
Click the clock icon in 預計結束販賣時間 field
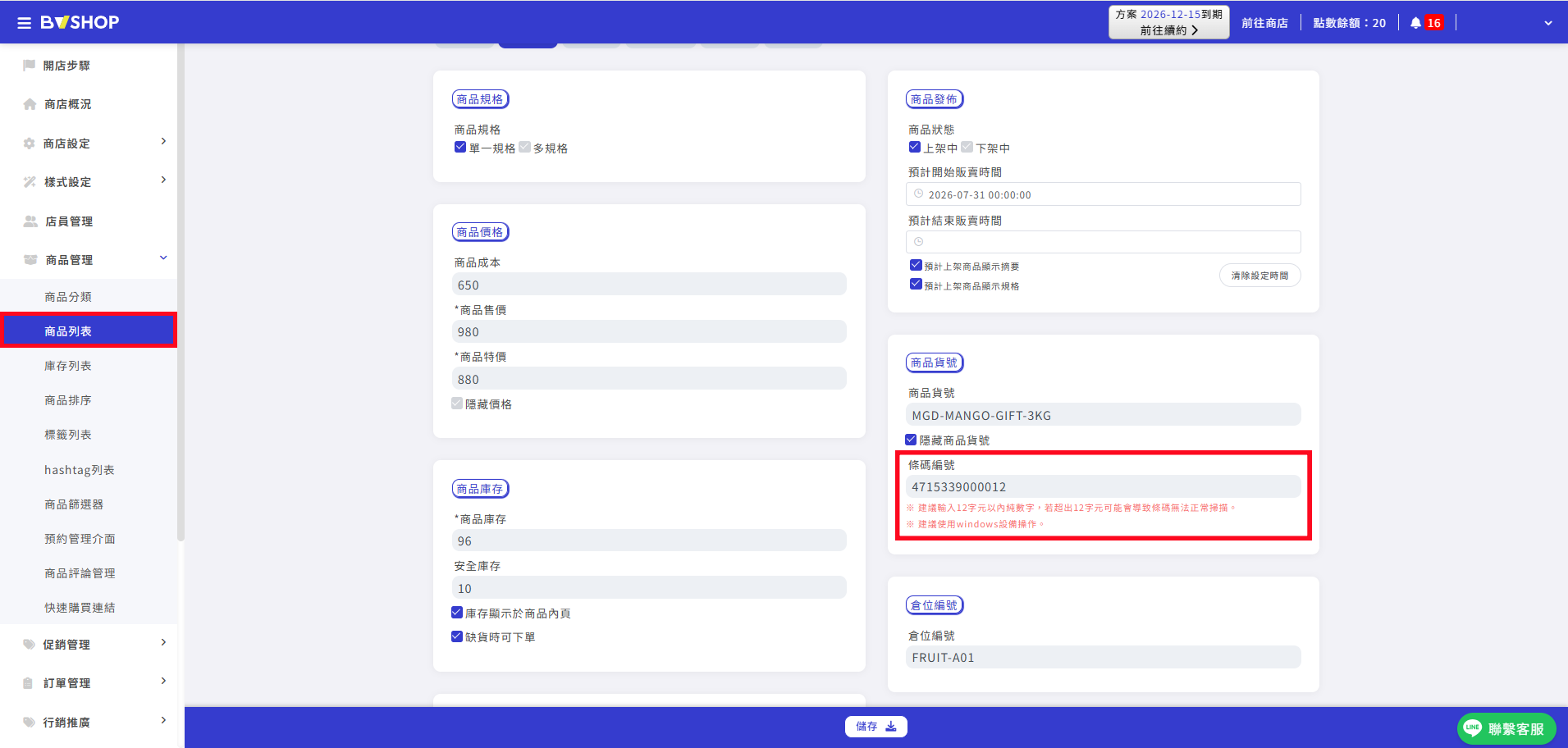918,242
